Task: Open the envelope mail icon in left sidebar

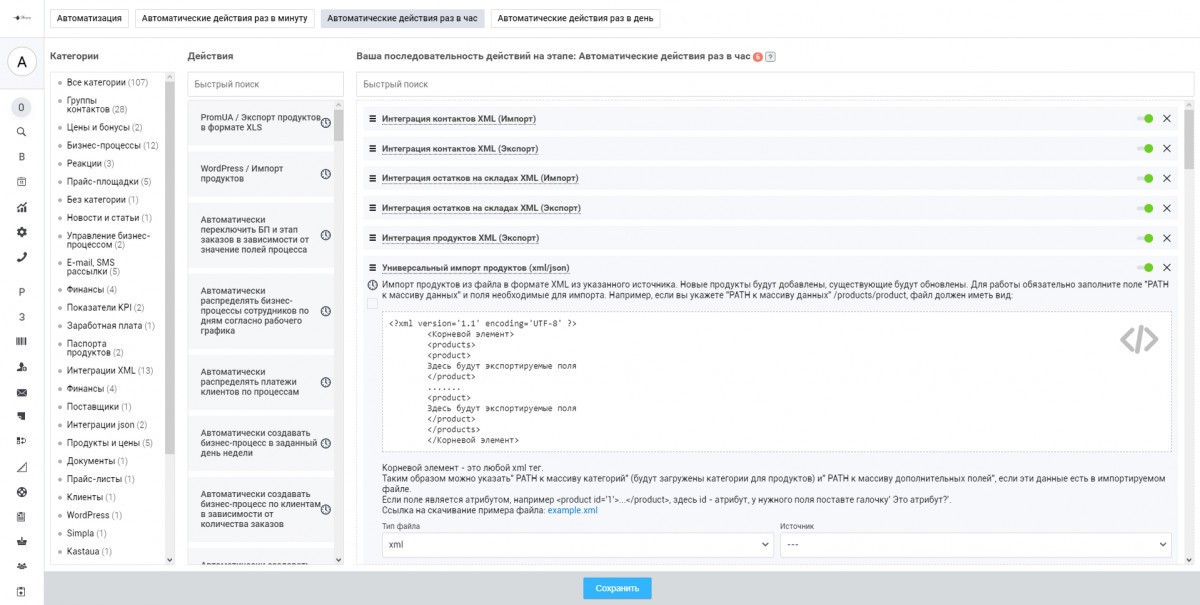Action: [x=22, y=392]
